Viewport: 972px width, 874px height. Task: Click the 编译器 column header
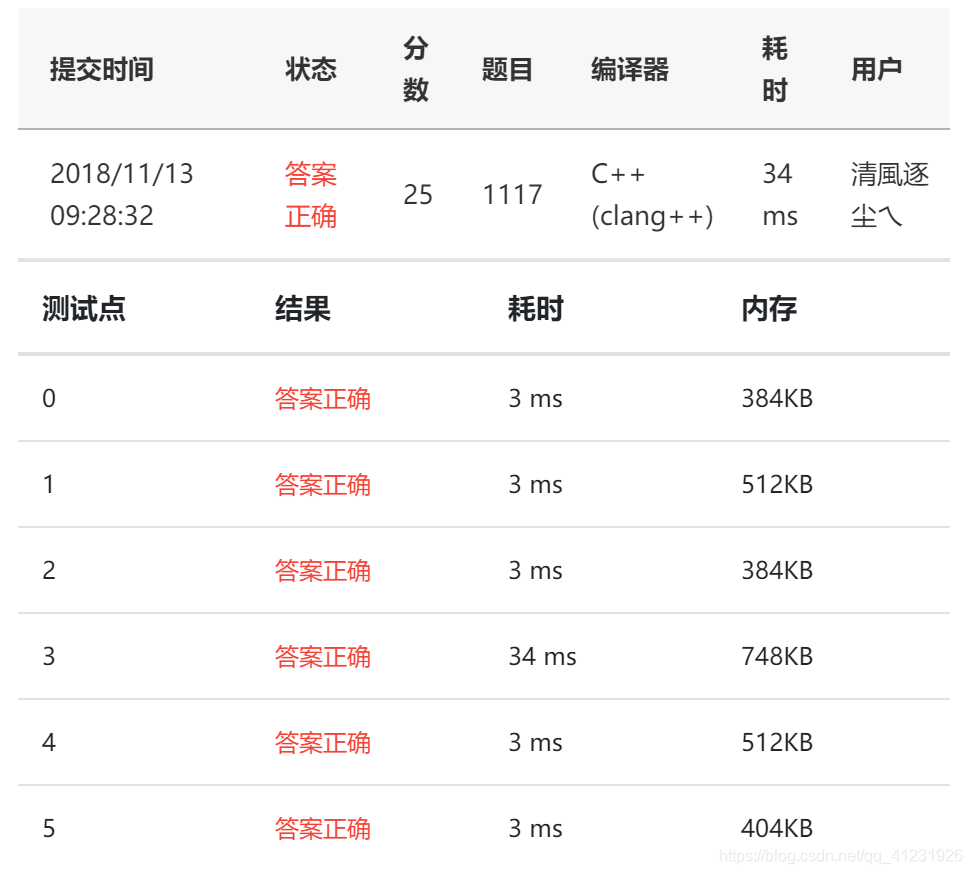click(629, 69)
